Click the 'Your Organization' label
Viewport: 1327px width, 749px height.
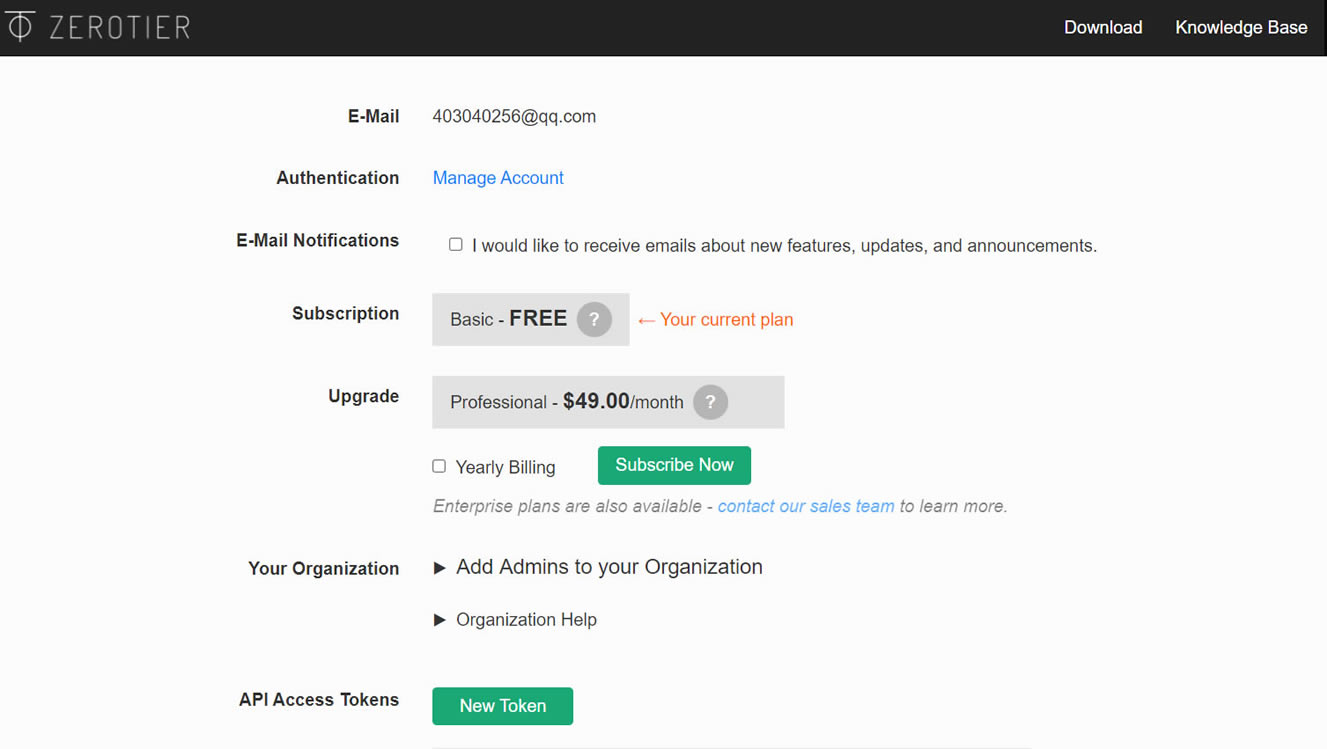pyautogui.click(x=323, y=569)
